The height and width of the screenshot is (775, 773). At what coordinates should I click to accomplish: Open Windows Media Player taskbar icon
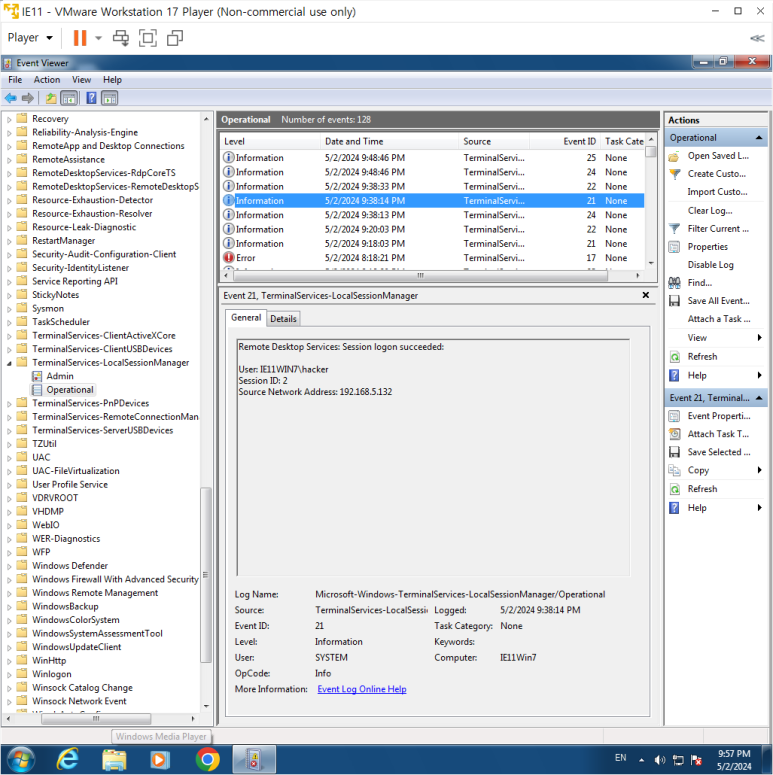click(160, 759)
